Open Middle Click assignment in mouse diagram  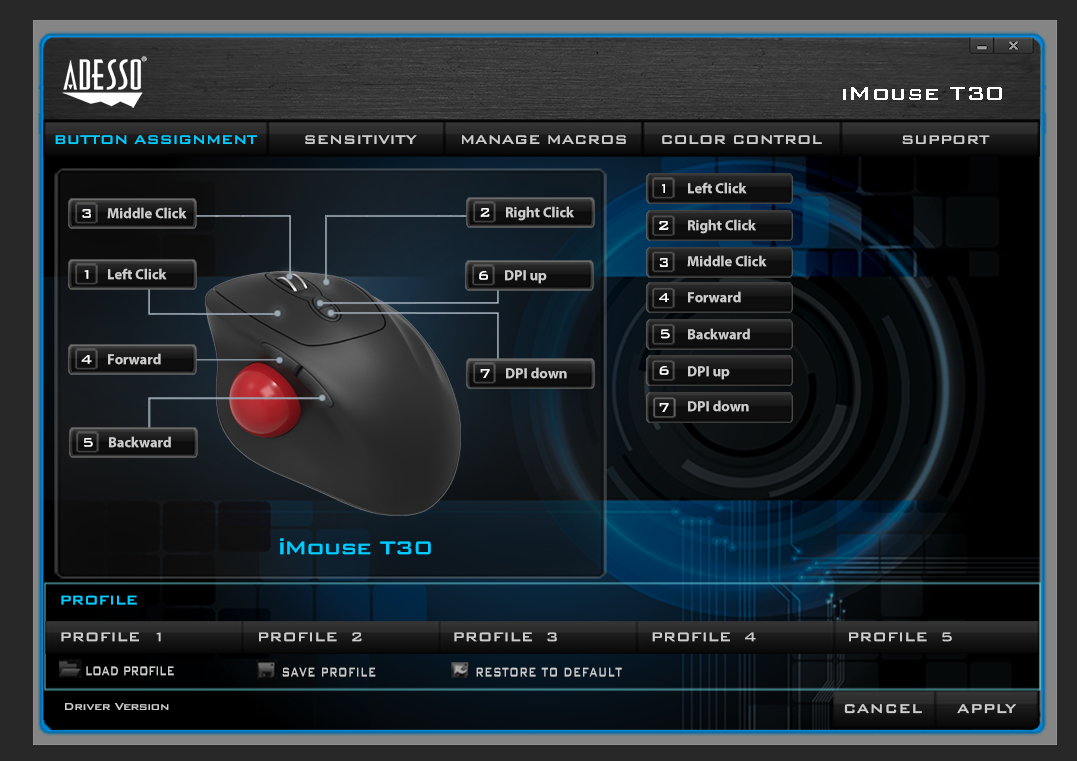tap(133, 213)
